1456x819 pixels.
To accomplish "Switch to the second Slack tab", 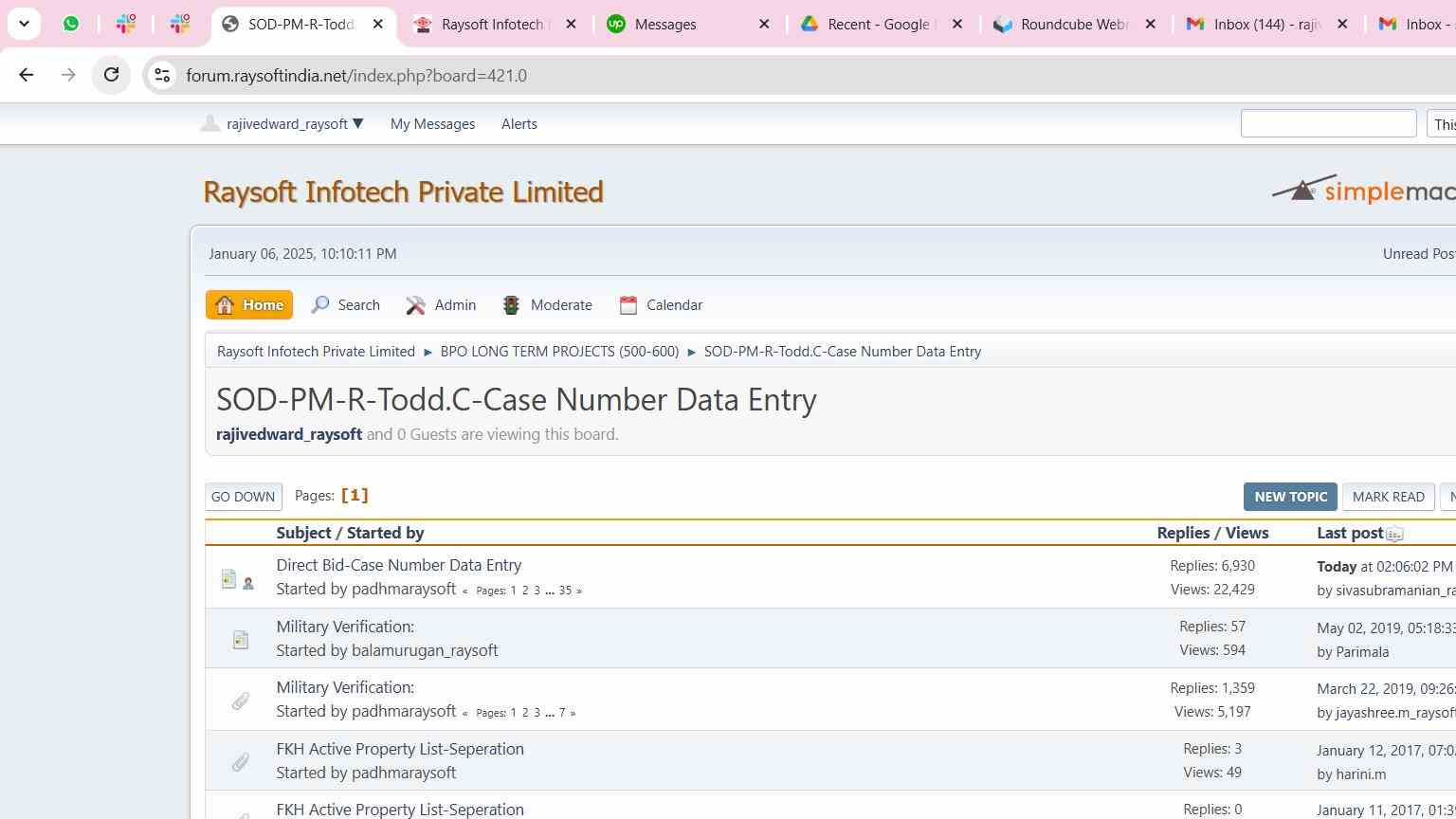I will coord(180,24).
